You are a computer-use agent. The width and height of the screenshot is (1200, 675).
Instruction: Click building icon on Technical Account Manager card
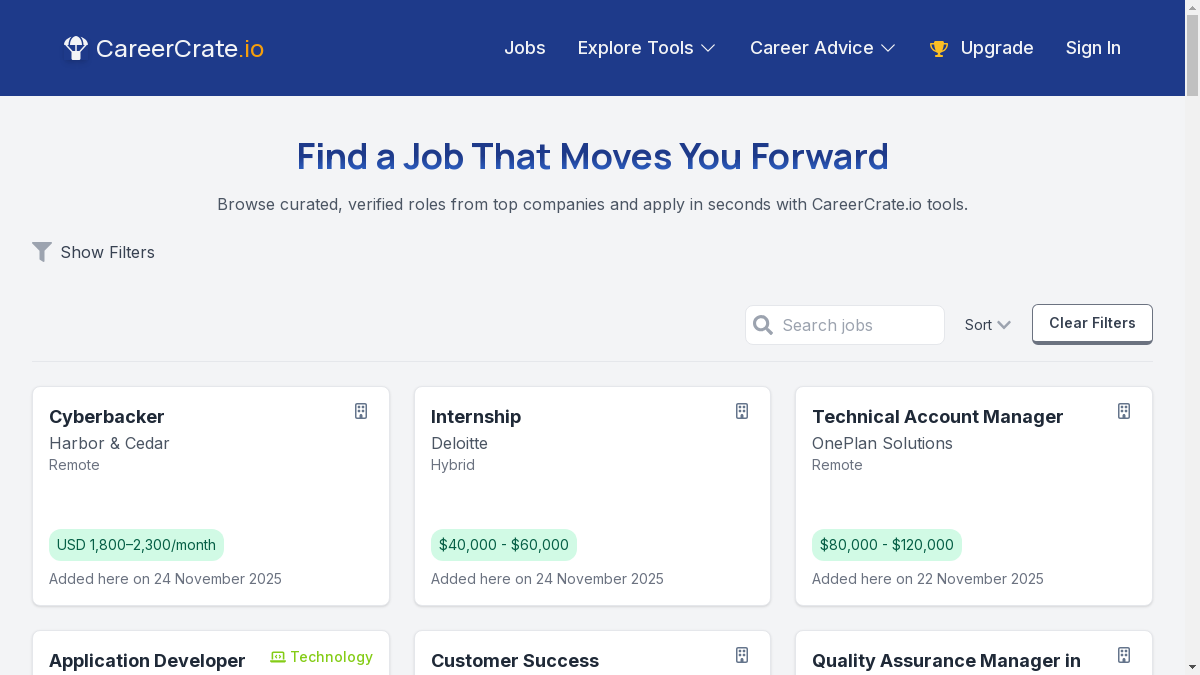coord(1124,411)
